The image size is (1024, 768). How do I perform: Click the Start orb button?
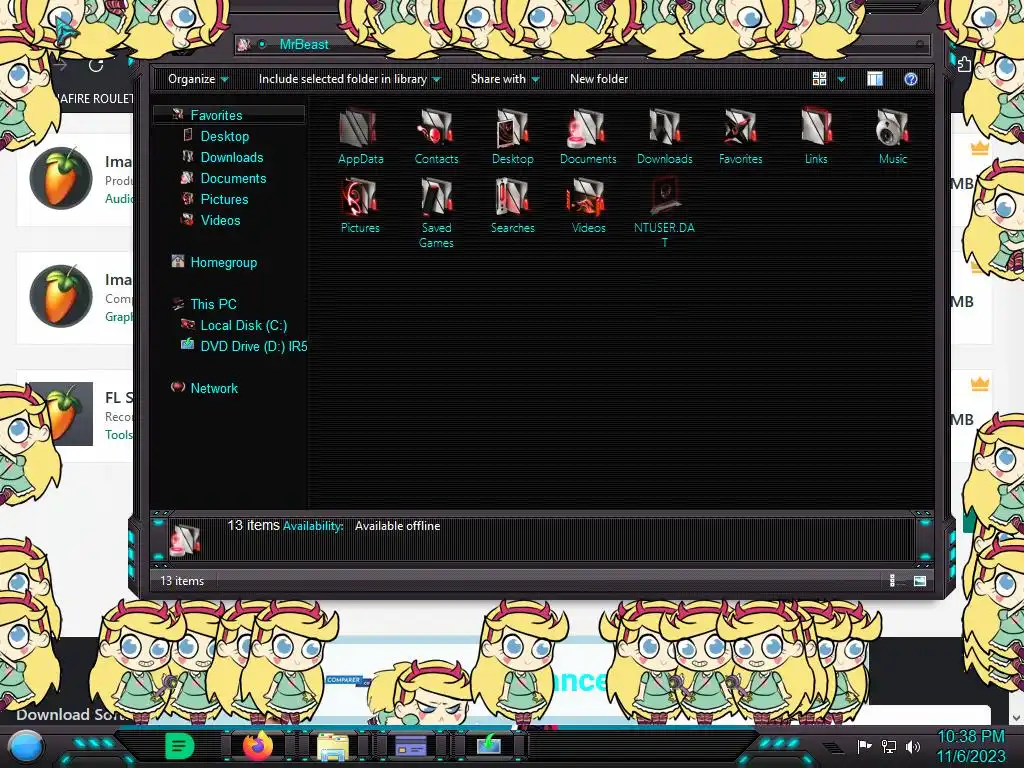27,746
